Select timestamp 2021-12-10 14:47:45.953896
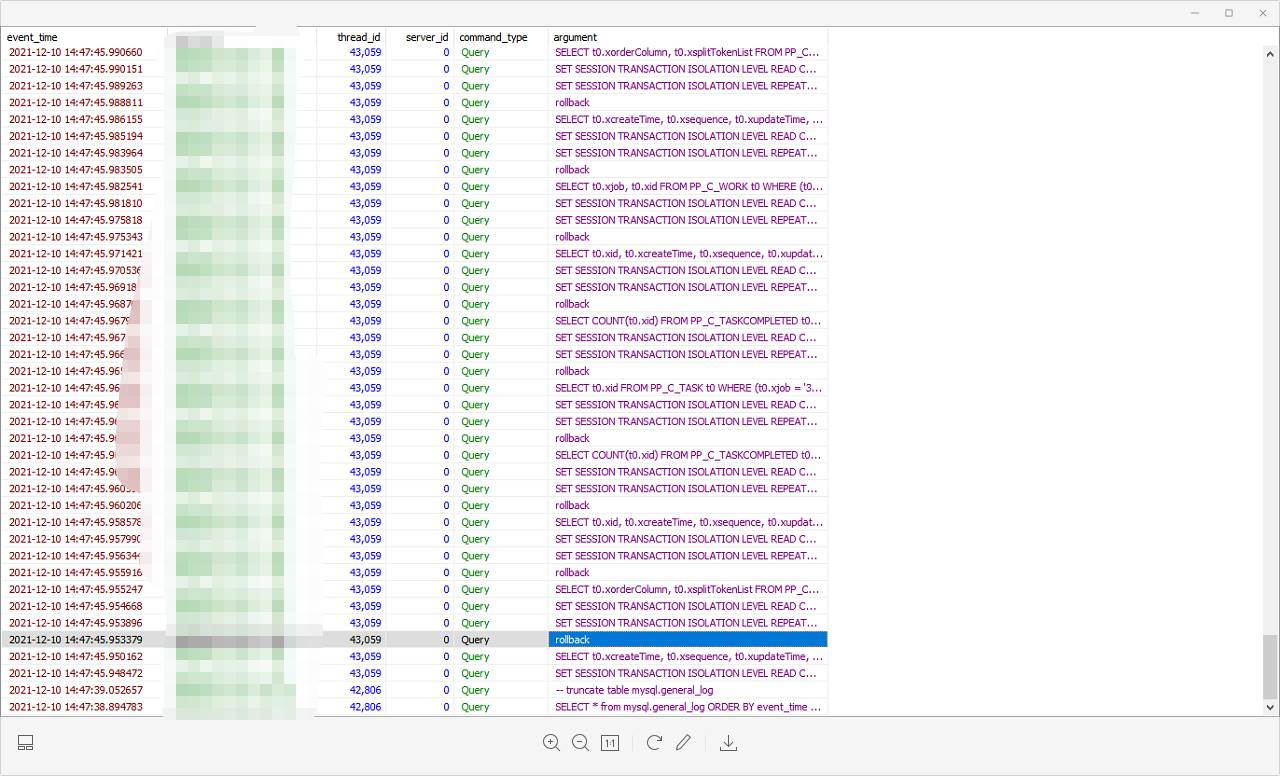Screen dimensions: 1280x776 tap(76, 623)
